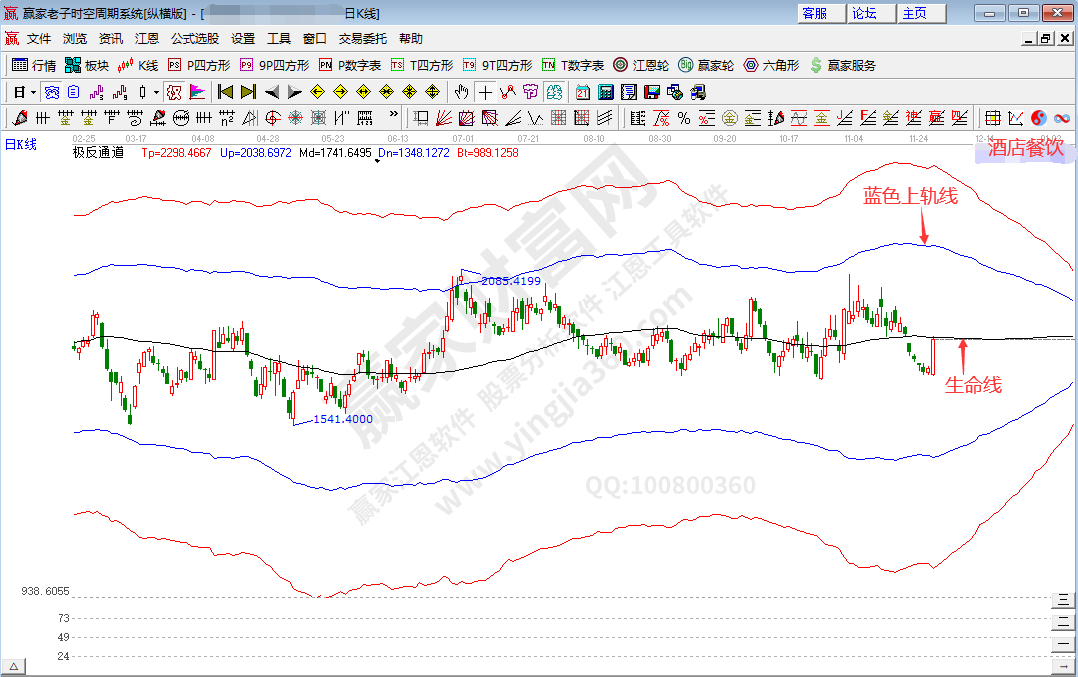Select the hand pan tool
This screenshot has height=677, width=1078.
pyautogui.click(x=461, y=92)
